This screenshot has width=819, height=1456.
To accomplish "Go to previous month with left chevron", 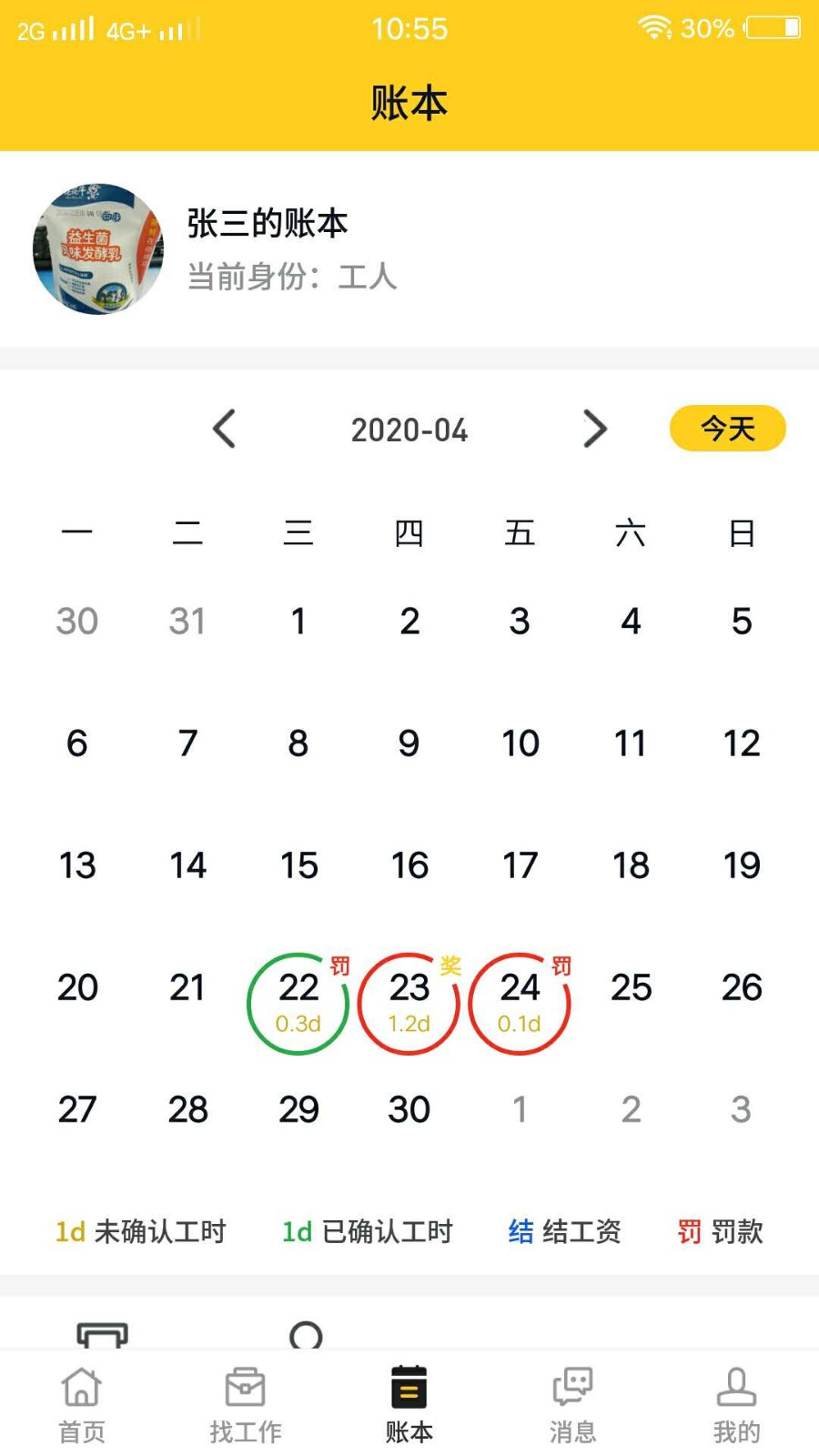I will 224,429.
